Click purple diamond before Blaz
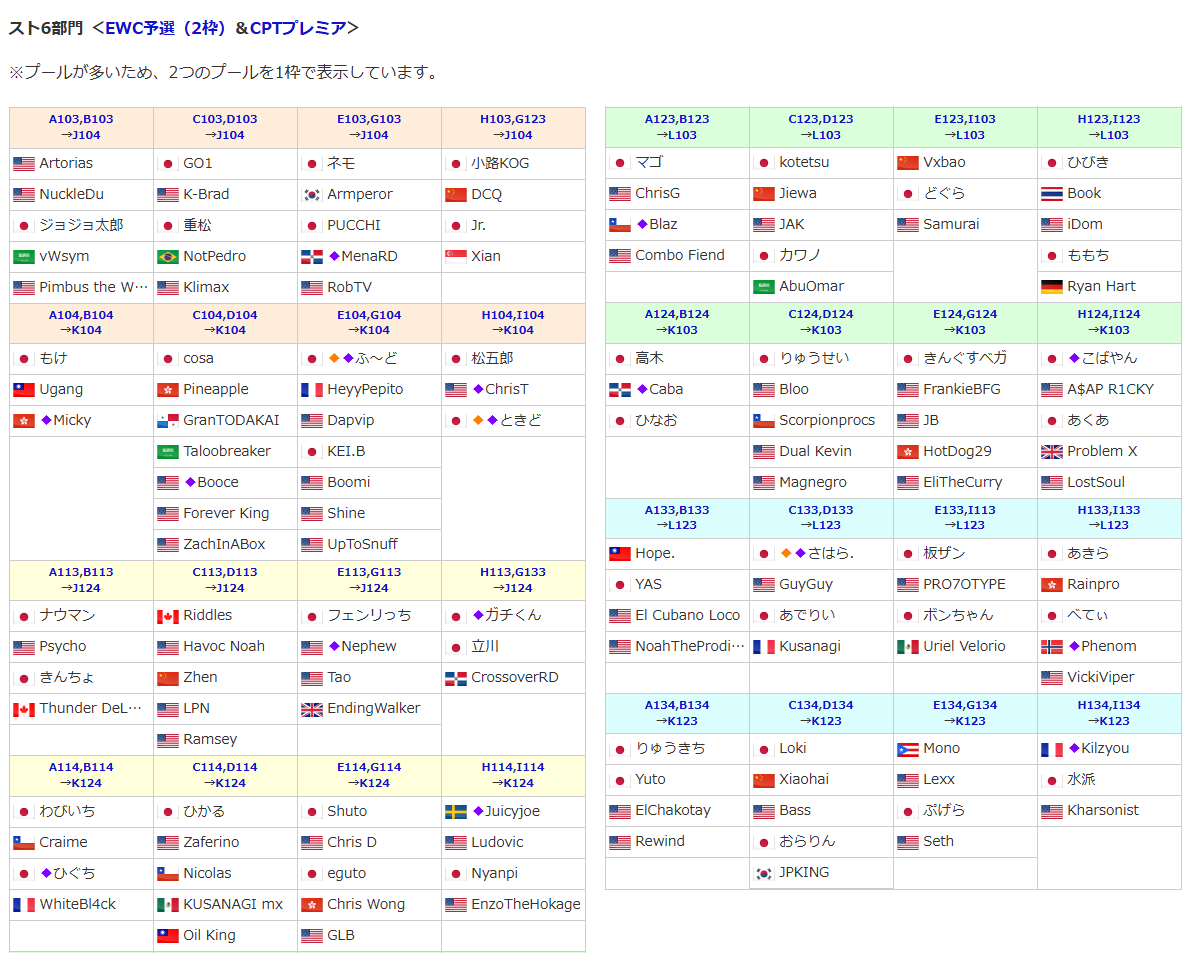This screenshot has width=1189, height=953. click(642, 224)
